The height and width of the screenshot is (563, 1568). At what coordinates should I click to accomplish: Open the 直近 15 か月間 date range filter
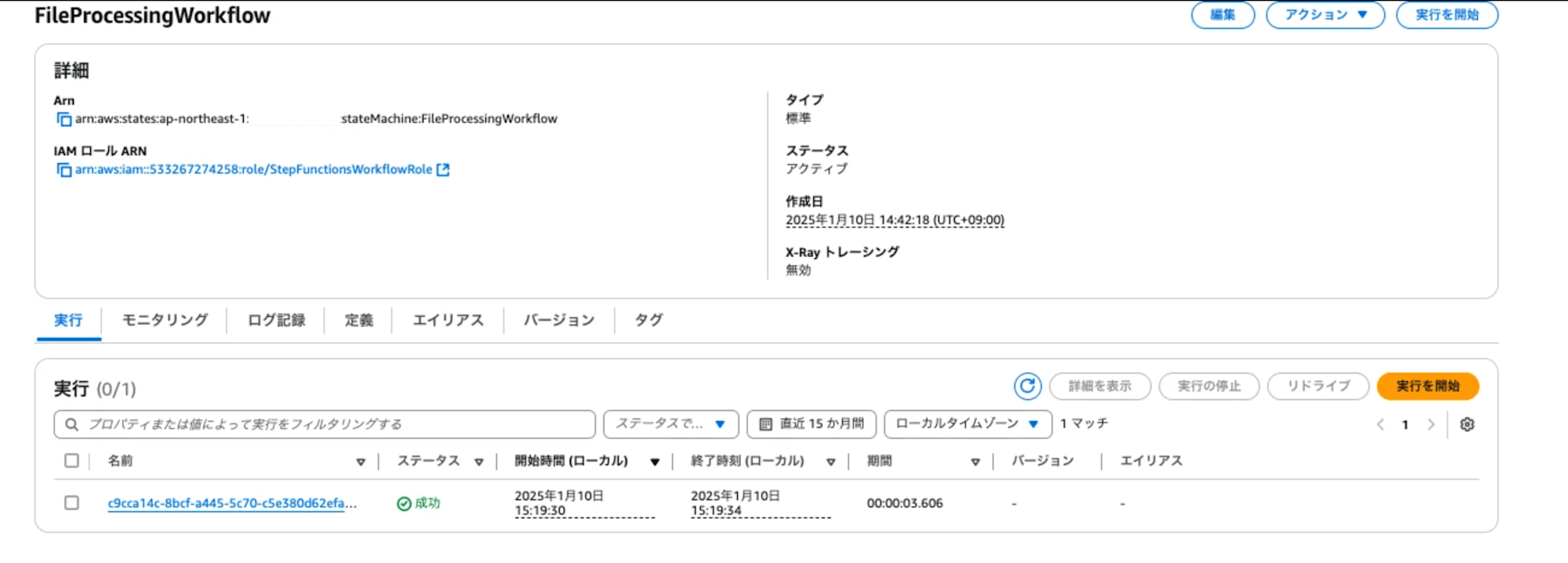811,424
